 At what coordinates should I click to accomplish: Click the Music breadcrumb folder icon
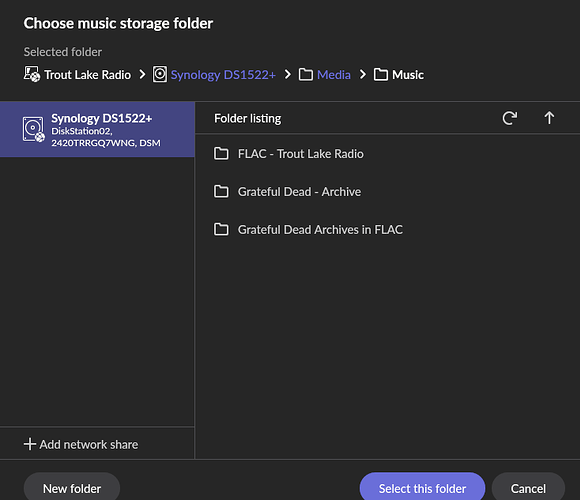coord(381,74)
